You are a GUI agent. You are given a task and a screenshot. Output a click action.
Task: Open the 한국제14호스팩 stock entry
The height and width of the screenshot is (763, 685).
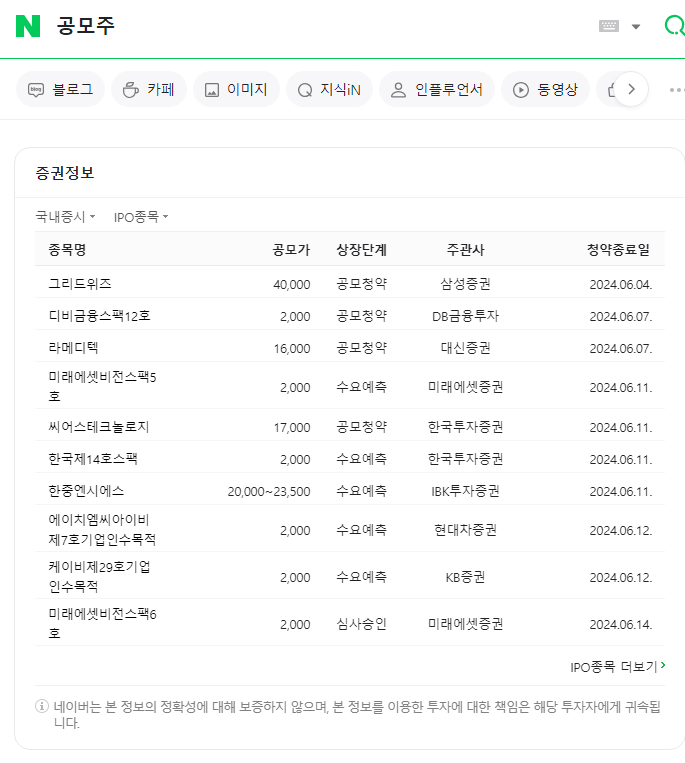coord(93,459)
